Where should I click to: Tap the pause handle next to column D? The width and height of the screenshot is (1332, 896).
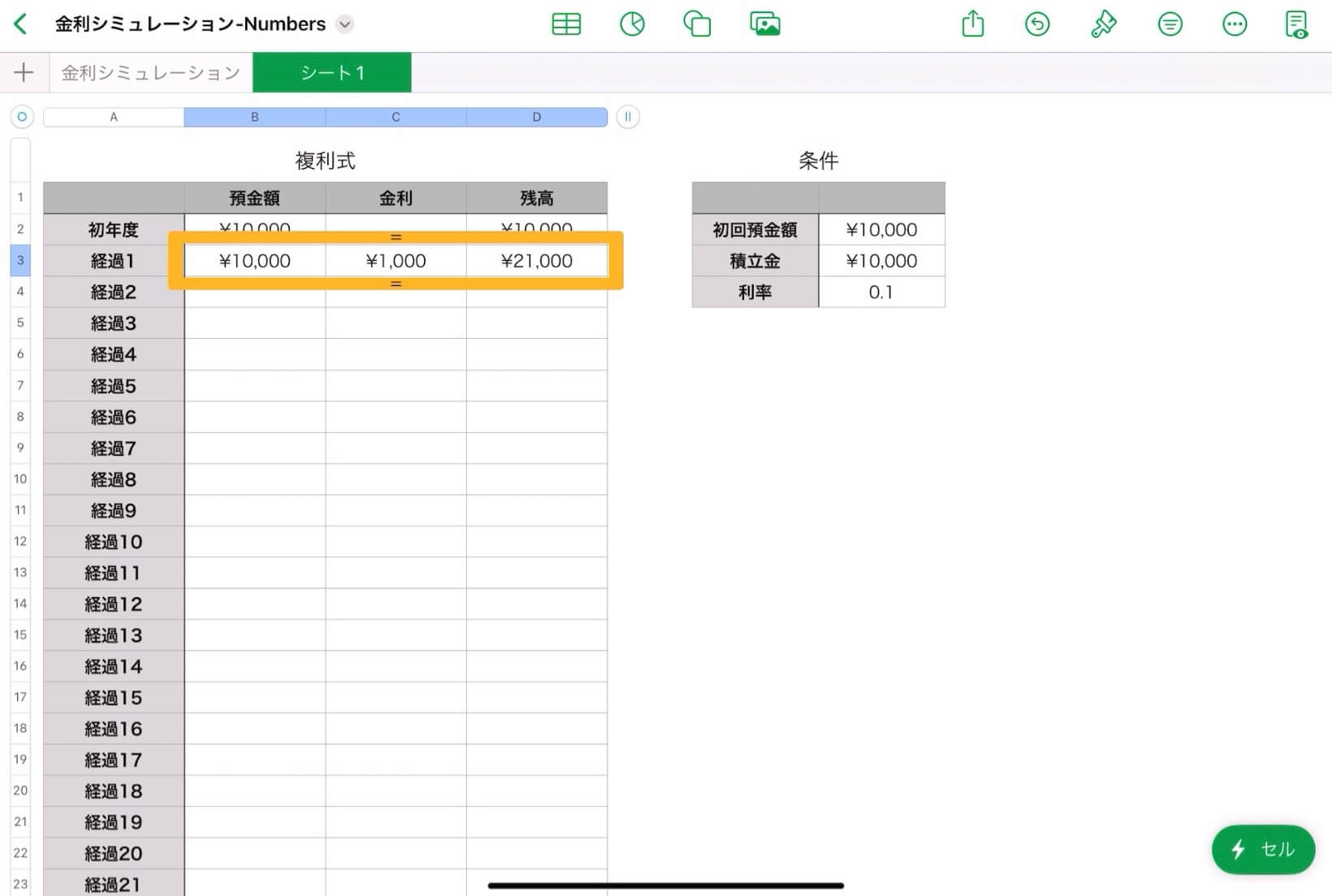pos(627,117)
